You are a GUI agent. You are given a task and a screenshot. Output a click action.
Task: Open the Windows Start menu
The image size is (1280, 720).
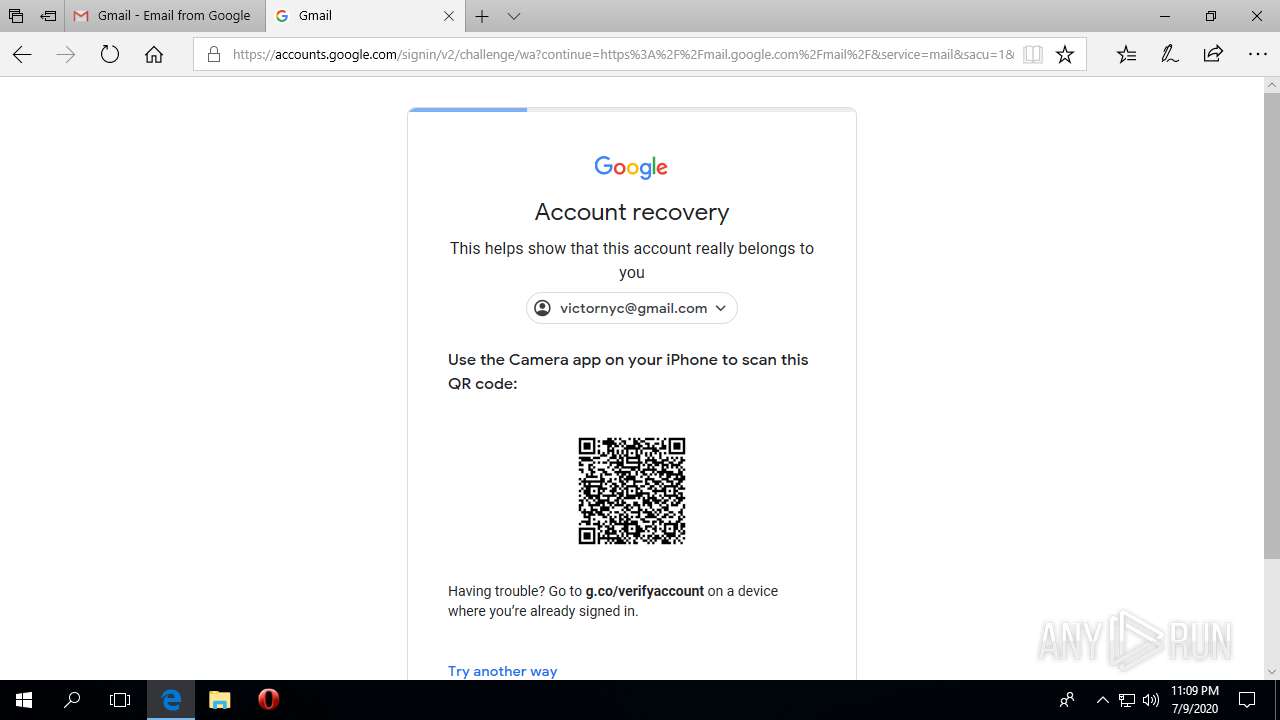[24, 700]
